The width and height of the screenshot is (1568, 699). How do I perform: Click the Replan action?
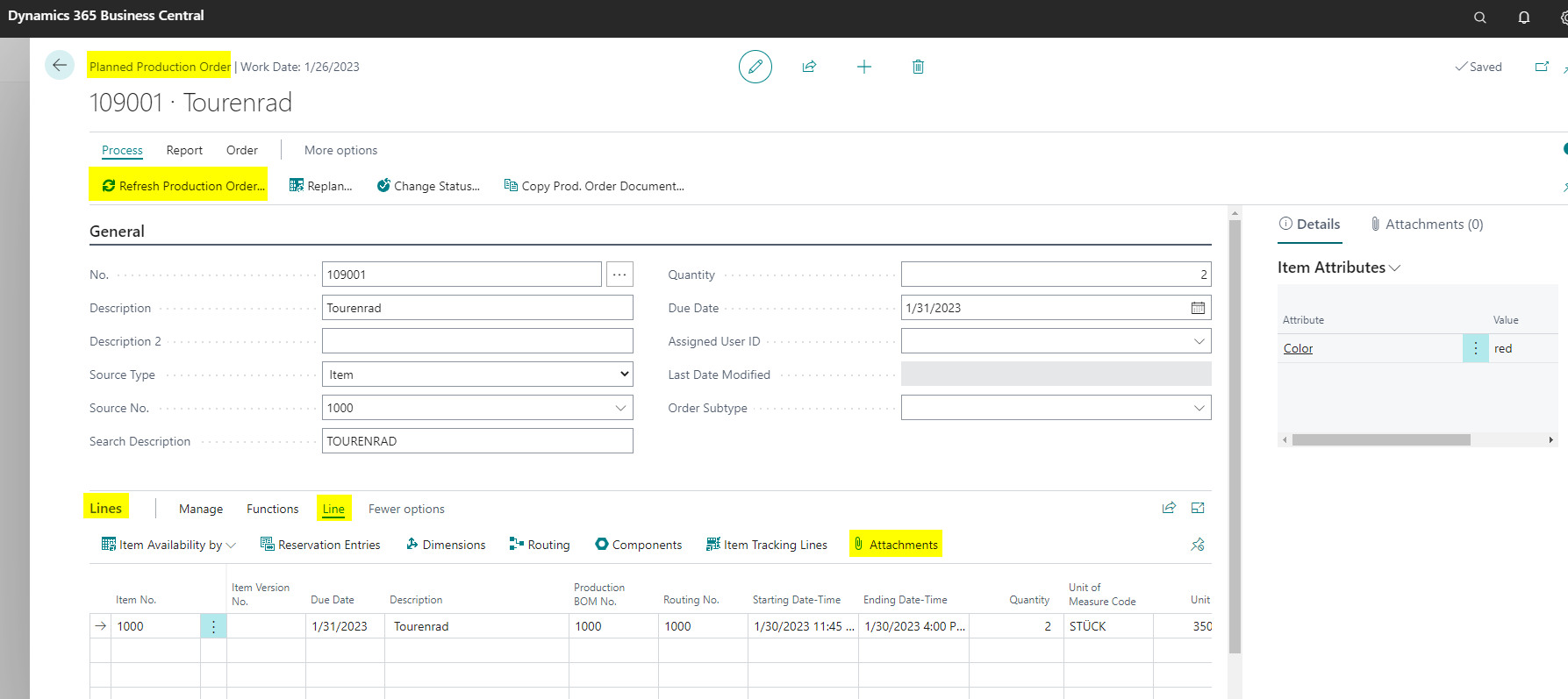(321, 186)
